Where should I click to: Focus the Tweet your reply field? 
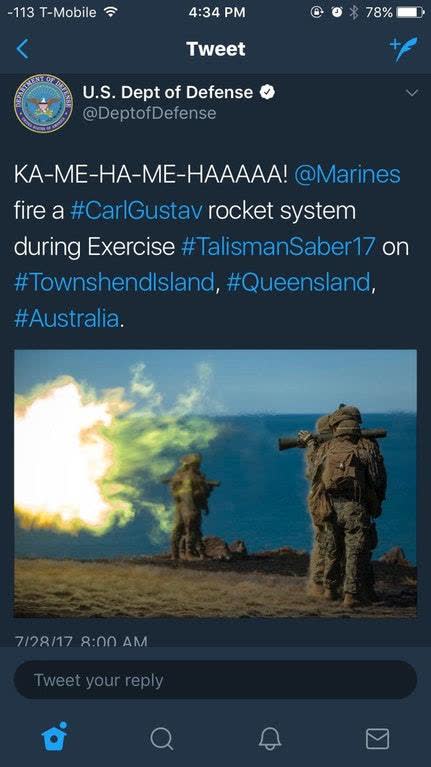[x=215, y=680]
